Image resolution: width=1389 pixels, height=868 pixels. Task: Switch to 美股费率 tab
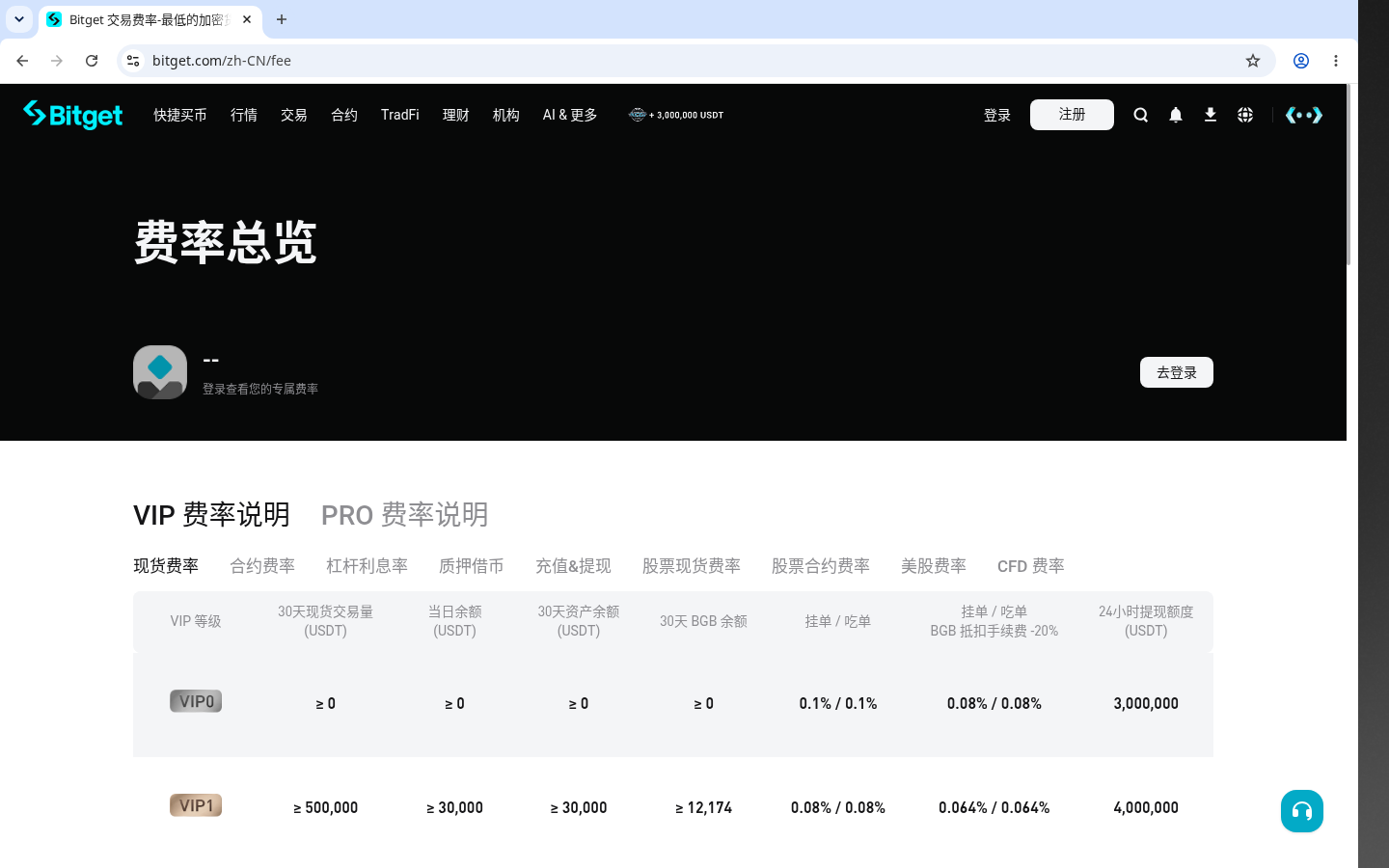click(x=934, y=566)
